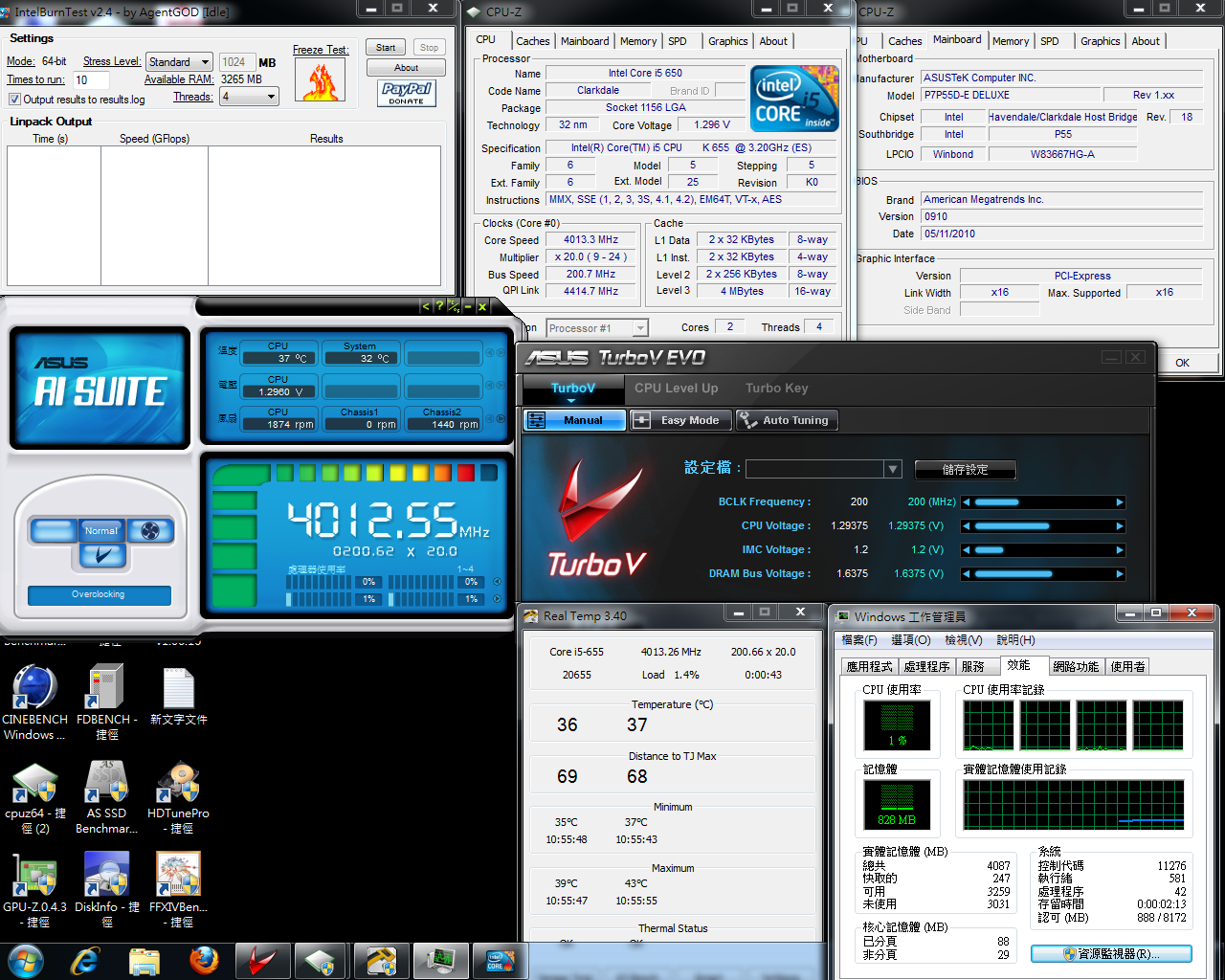
Task: Open the GPU-Z.0.4.3 desktop shortcut
Action: point(35,891)
